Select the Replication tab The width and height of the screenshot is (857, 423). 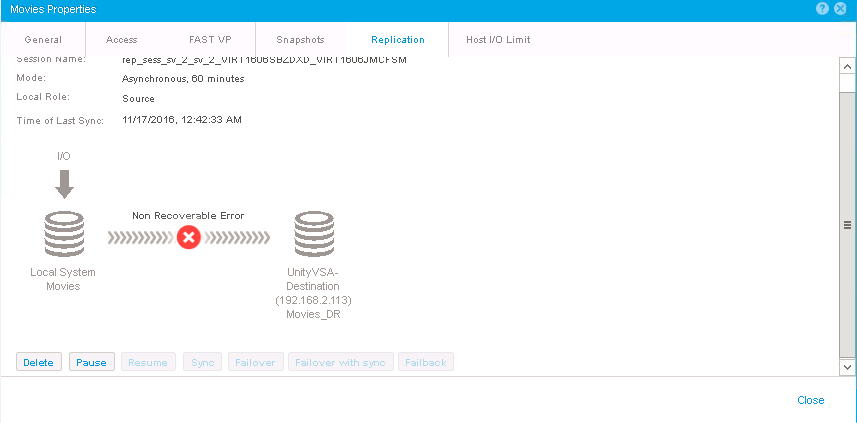coord(397,40)
